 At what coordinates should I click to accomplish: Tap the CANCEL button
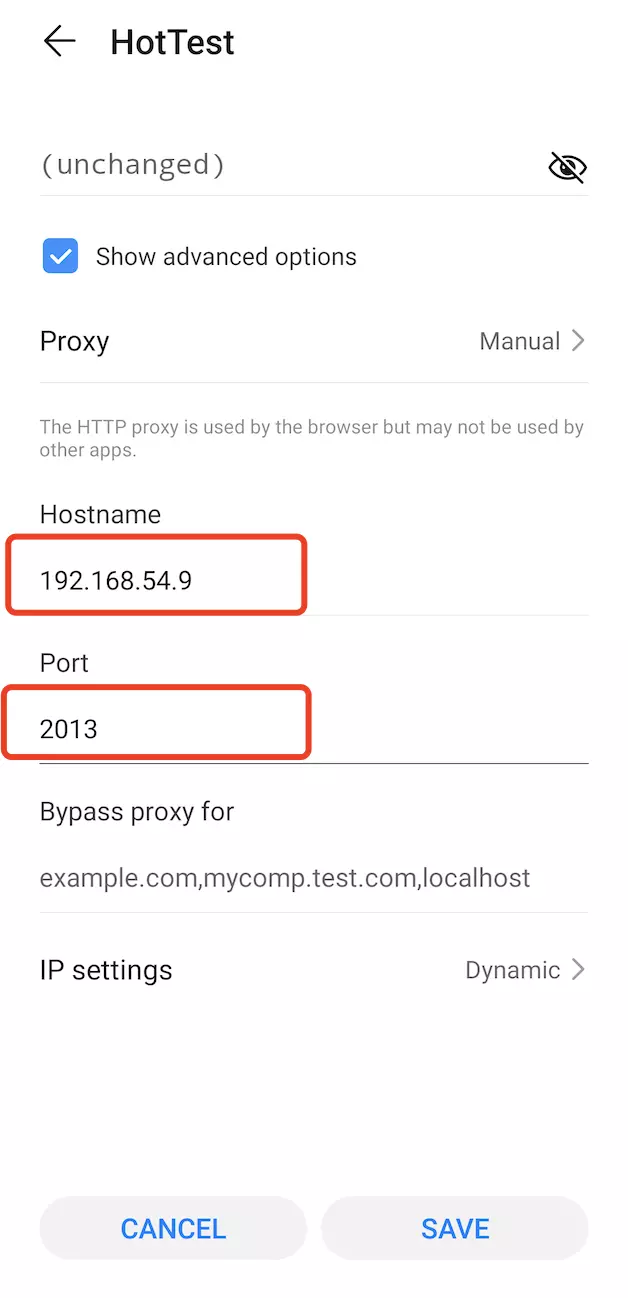coord(173,1228)
